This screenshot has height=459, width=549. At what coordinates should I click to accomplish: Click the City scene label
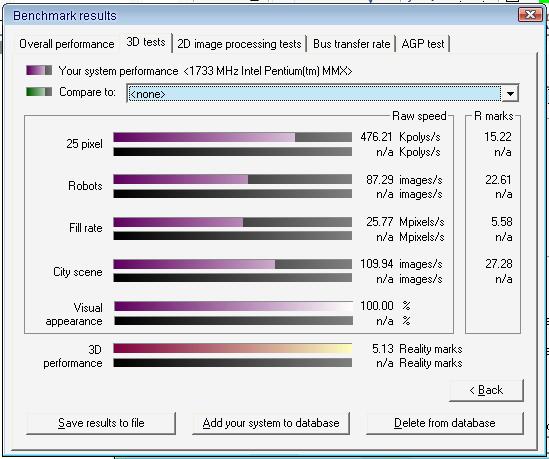(78, 272)
